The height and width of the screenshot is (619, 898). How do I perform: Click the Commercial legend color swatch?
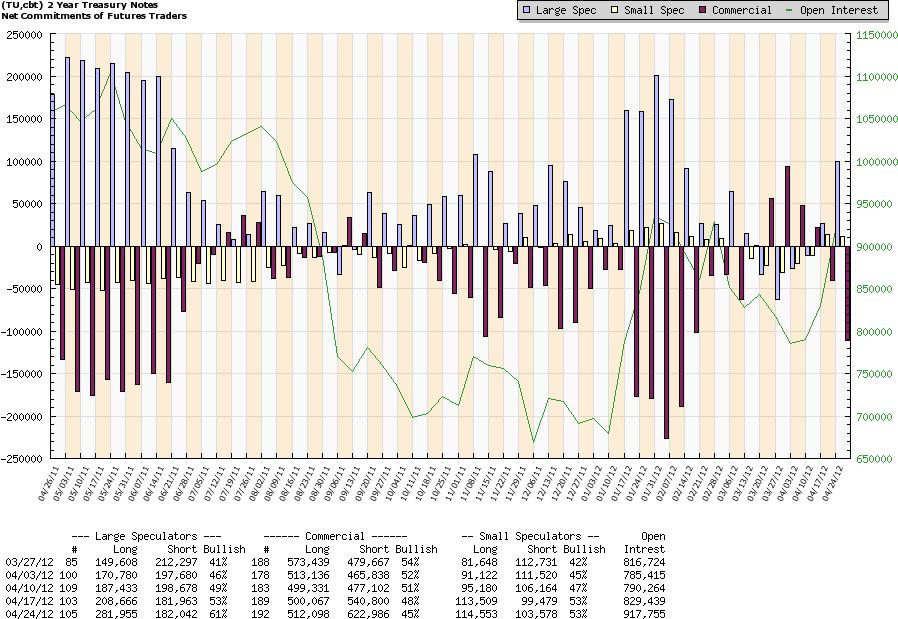(x=703, y=10)
